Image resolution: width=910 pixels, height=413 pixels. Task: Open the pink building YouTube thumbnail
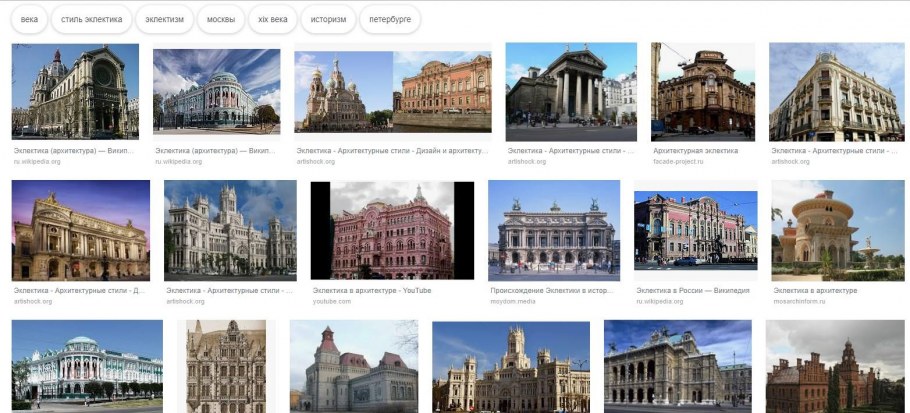coord(392,230)
